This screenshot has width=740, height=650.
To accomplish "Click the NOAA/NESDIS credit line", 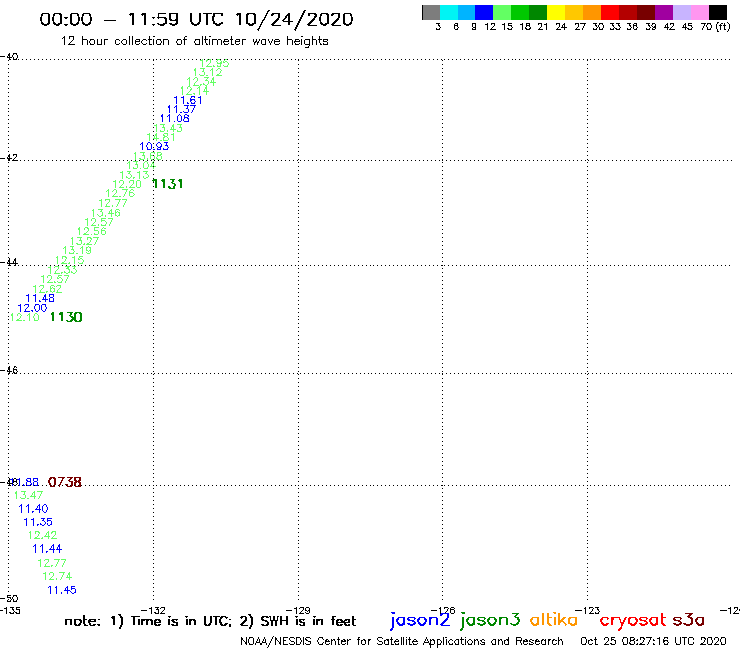I will (402, 641).
